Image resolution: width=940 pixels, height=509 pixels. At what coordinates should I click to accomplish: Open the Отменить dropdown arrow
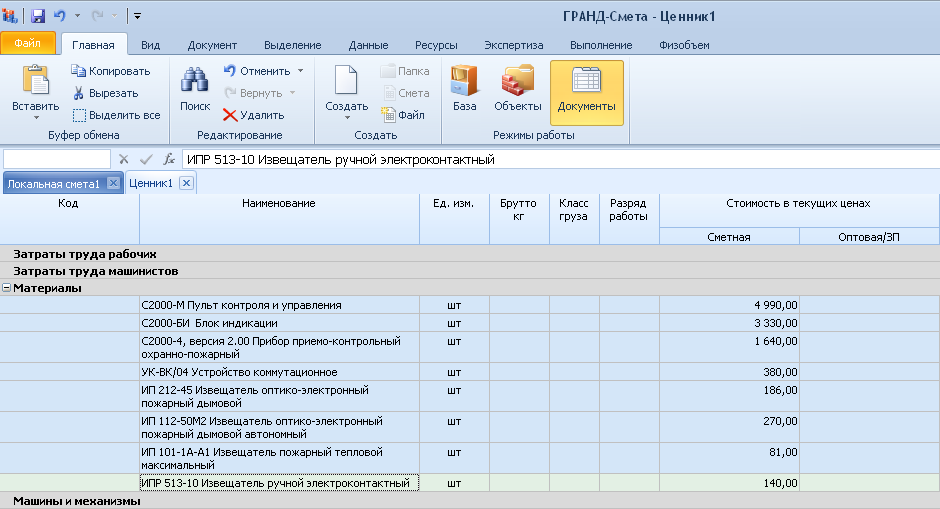300,71
